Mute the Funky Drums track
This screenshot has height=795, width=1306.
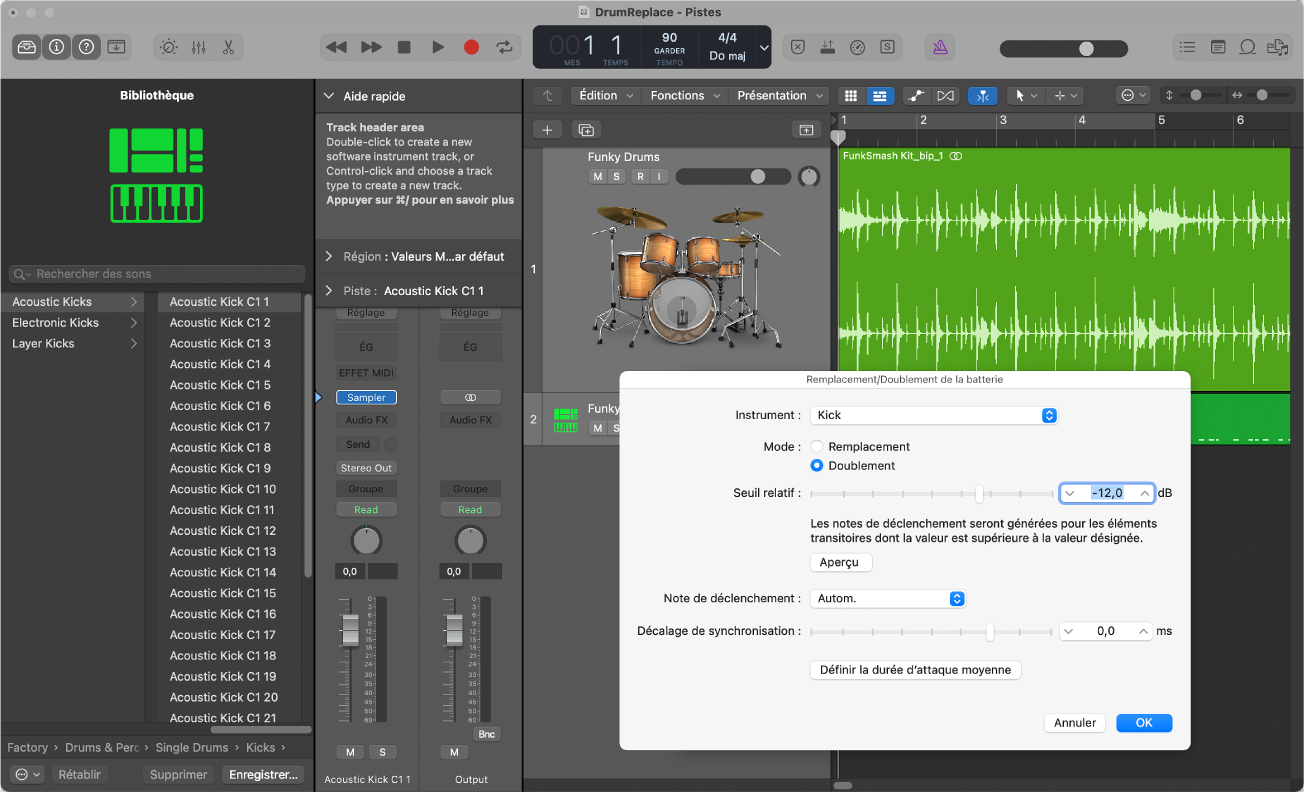598,177
